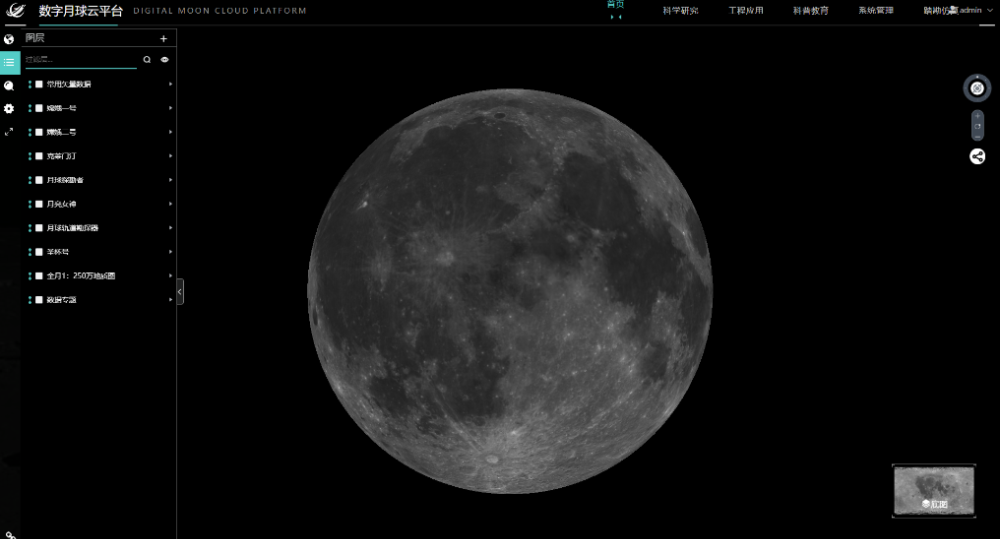Check the 月球勘测者 layer checkbox
Screen dimensions: 1000x539
(x=39, y=180)
